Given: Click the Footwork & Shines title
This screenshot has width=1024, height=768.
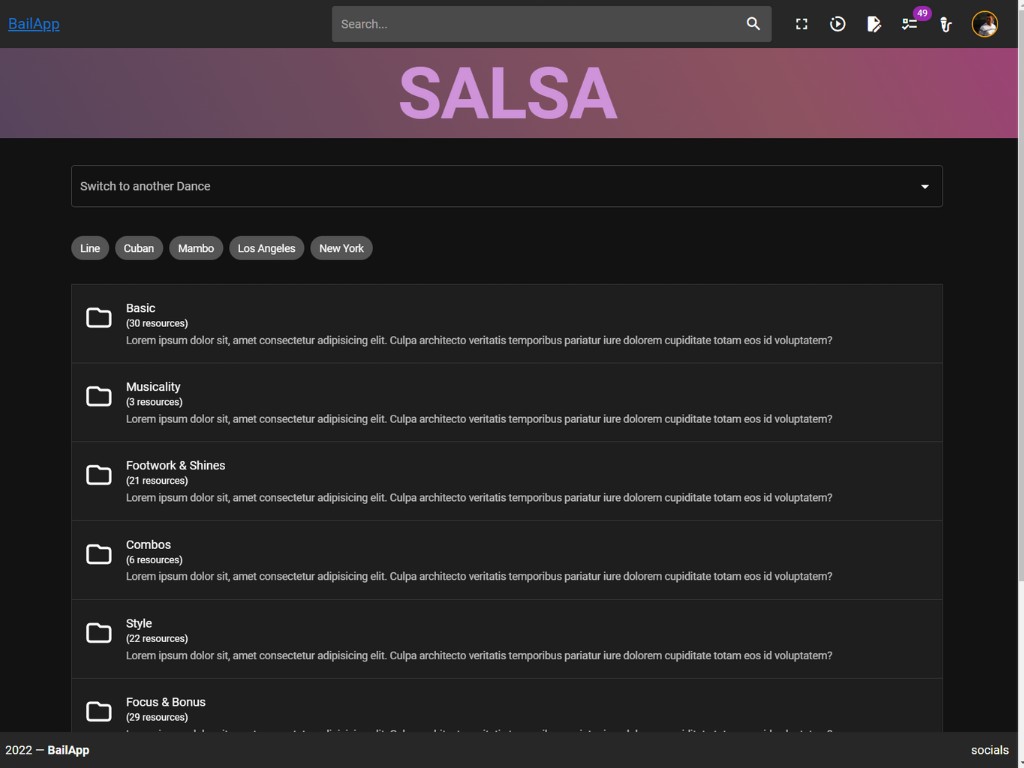Looking at the screenshot, I should 176,466.
